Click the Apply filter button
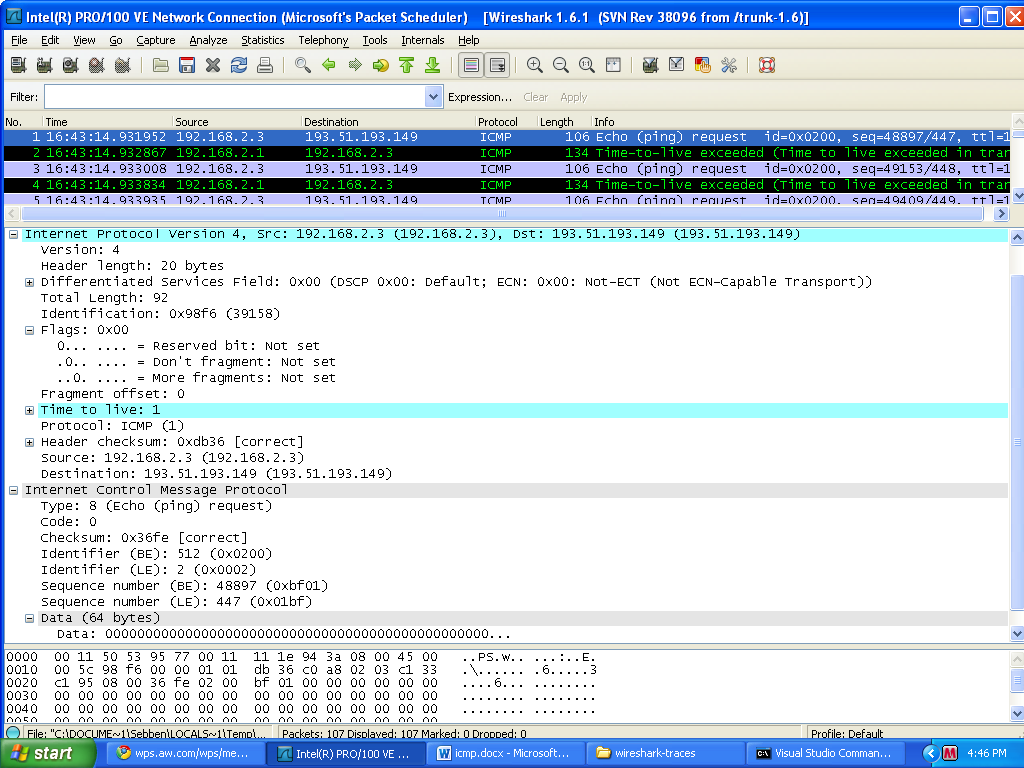This screenshot has height=768, width=1024. (573, 97)
